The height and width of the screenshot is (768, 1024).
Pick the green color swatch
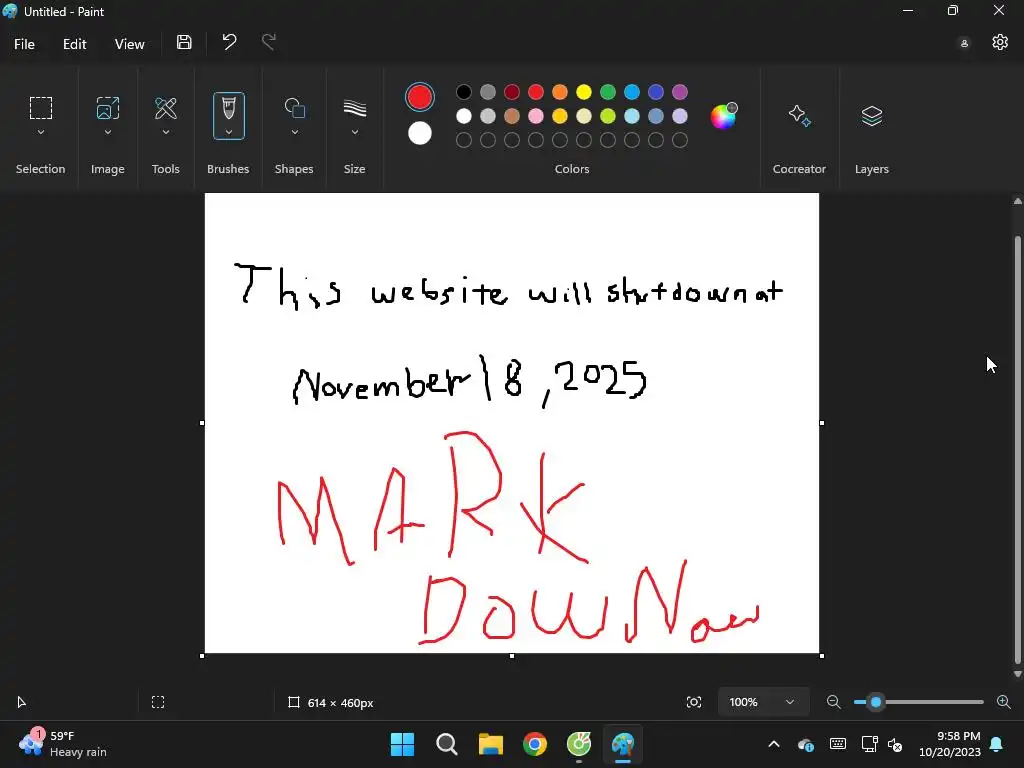tap(608, 92)
